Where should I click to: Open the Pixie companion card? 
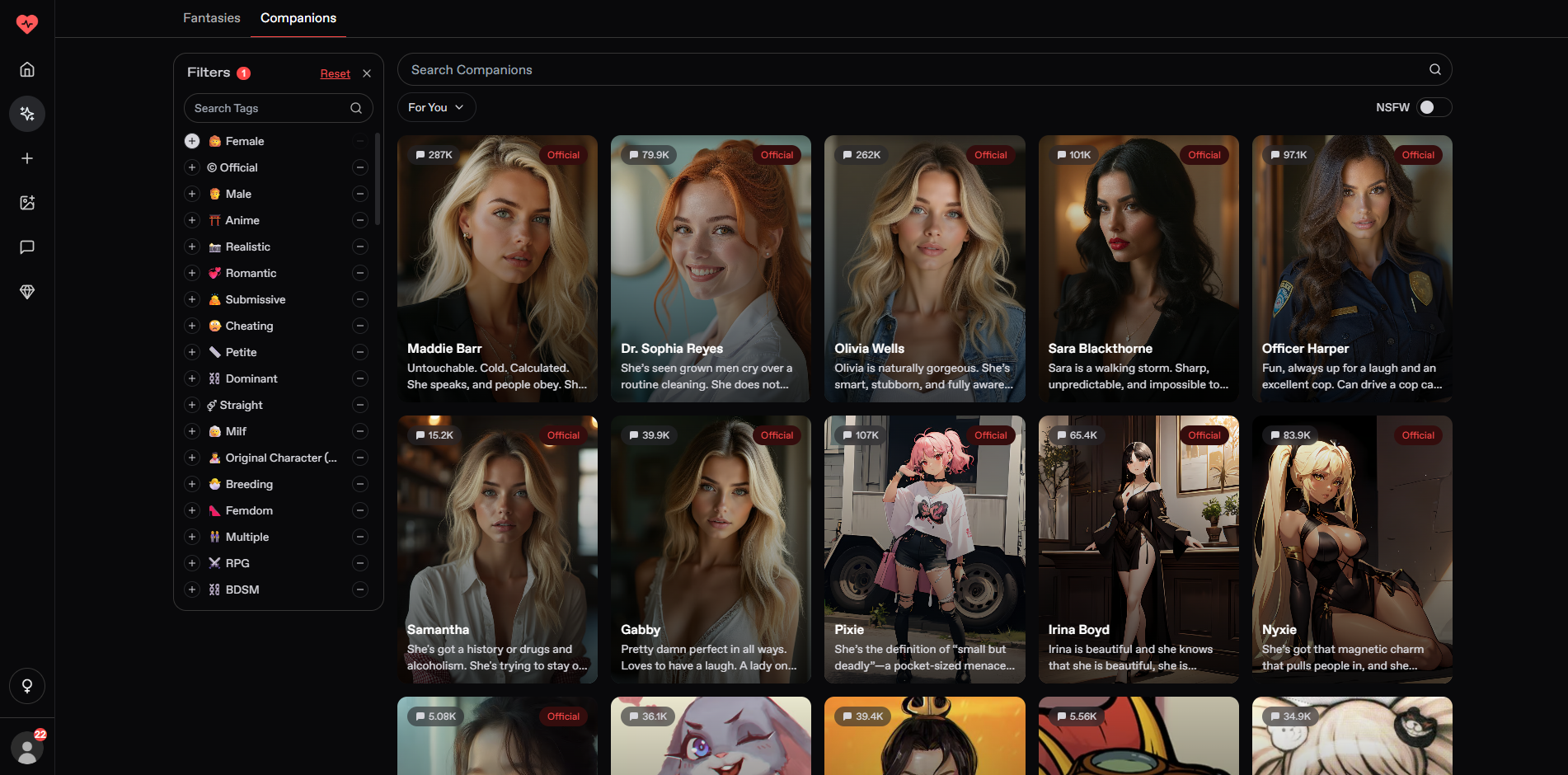tap(925, 549)
